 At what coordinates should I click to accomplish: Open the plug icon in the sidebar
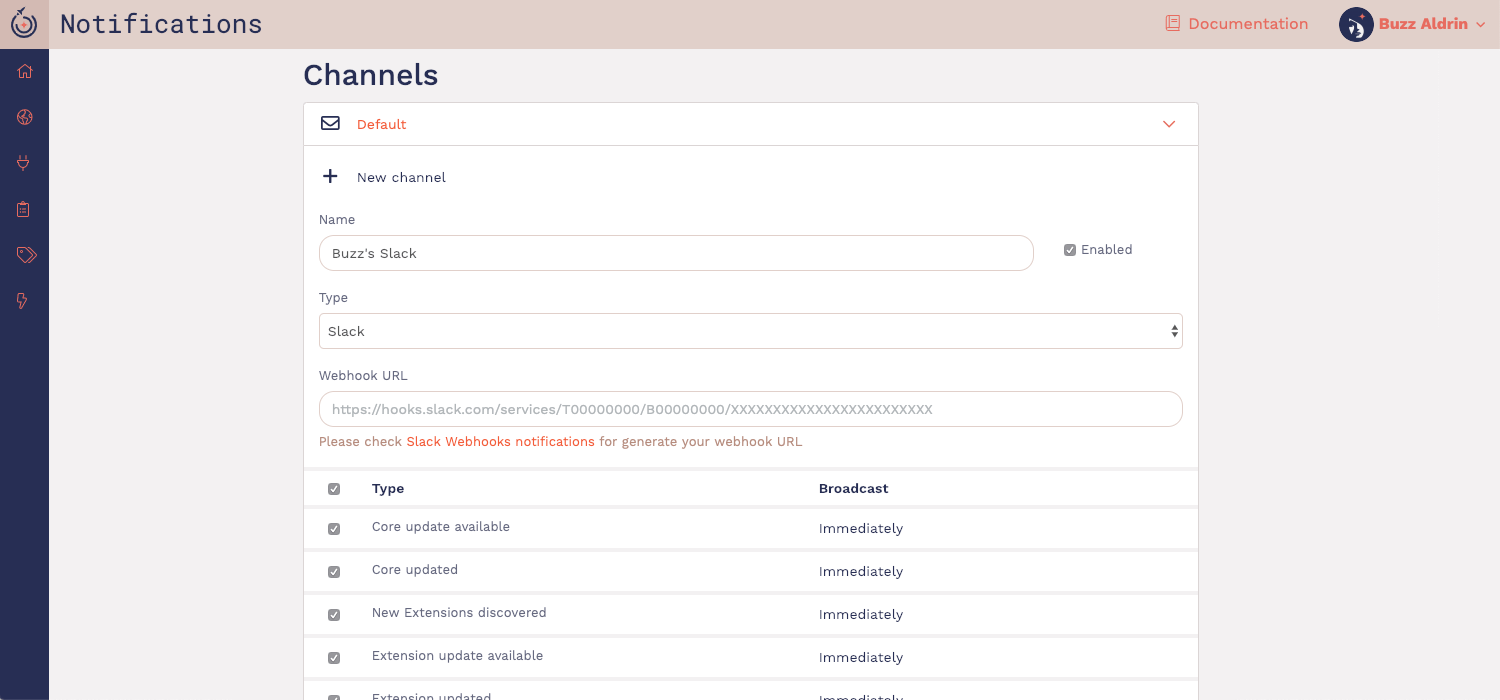coord(25,163)
